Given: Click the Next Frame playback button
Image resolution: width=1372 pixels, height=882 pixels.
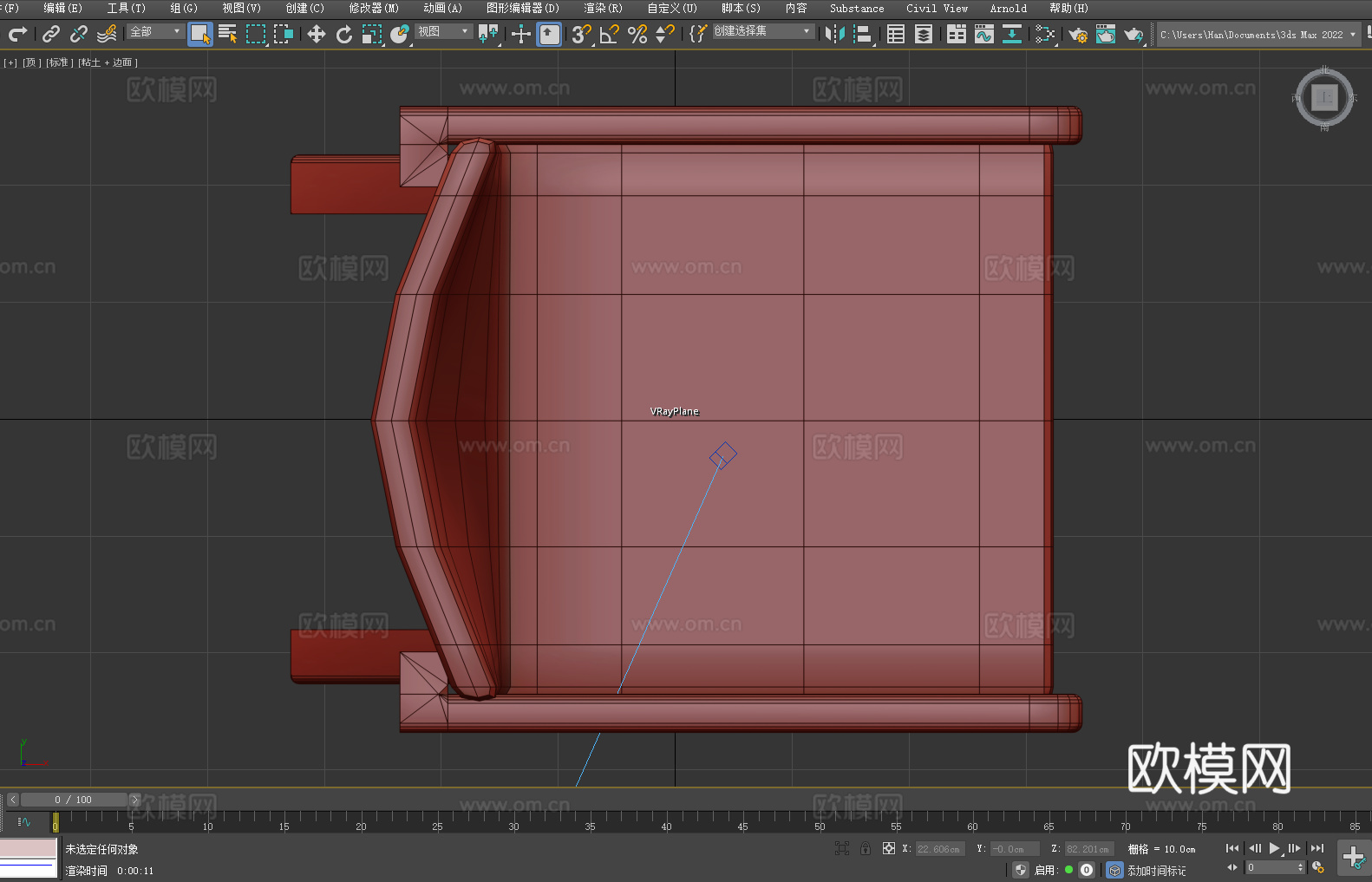Looking at the screenshot, I should [x=1295, y=848].
